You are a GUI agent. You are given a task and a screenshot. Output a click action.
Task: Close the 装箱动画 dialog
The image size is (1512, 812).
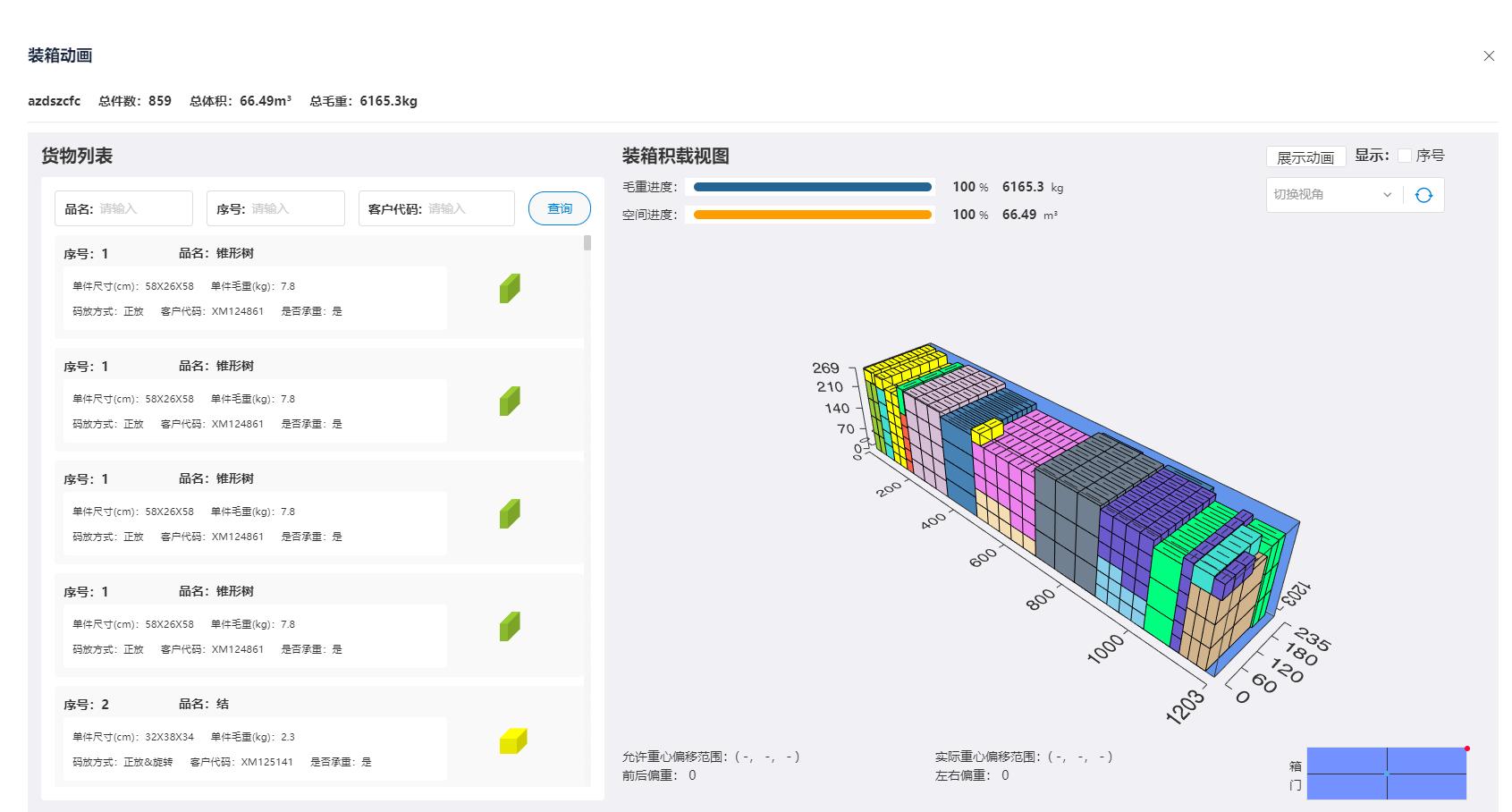(1489, 55)
